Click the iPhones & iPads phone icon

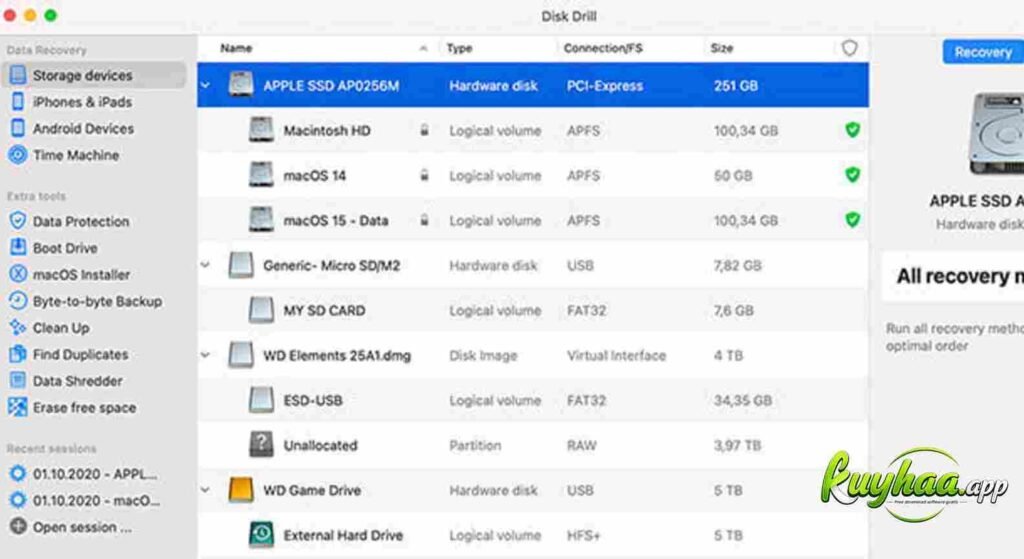(x=18, y=102)
